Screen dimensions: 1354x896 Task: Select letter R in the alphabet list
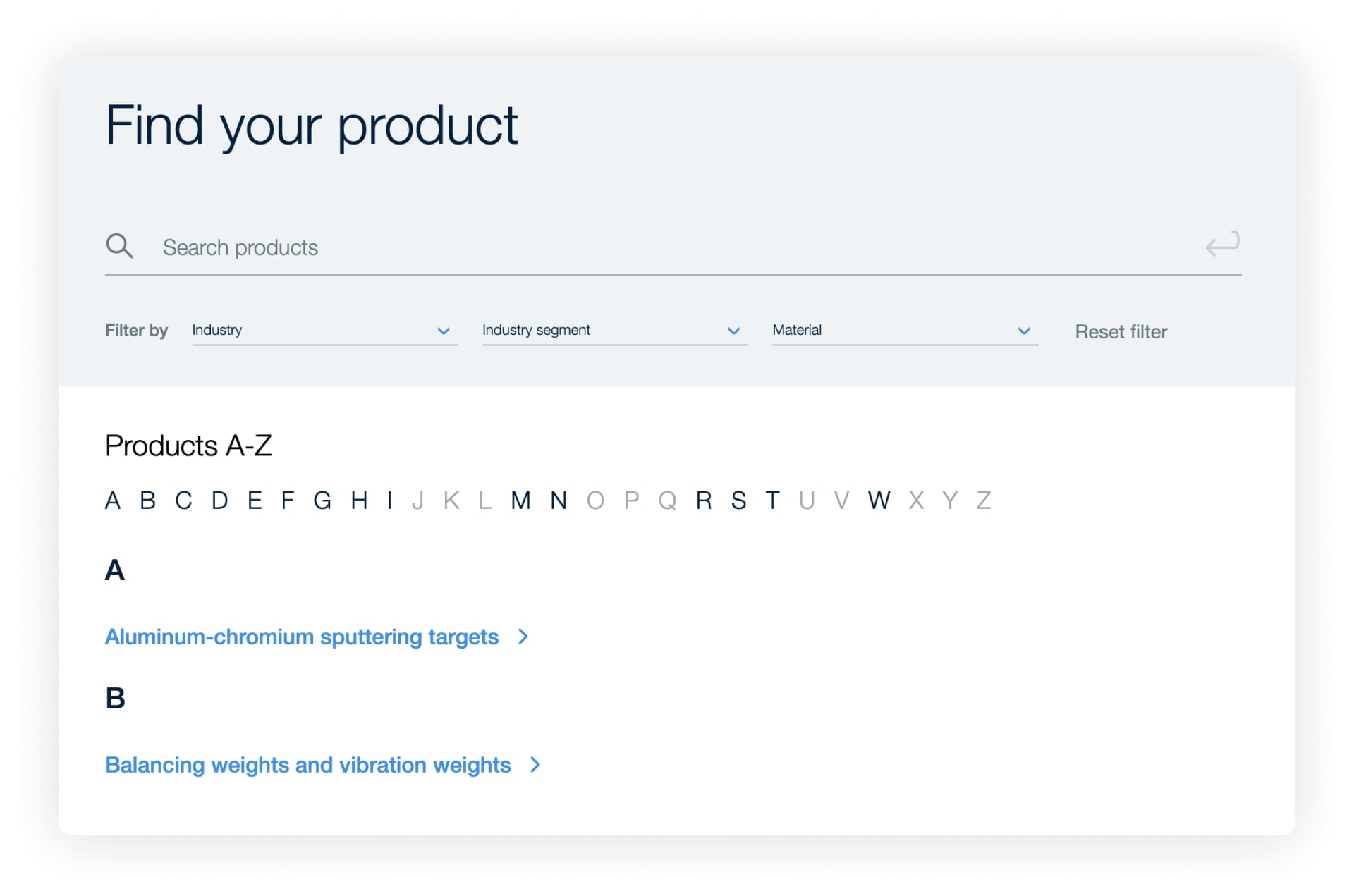pos(702,501)
